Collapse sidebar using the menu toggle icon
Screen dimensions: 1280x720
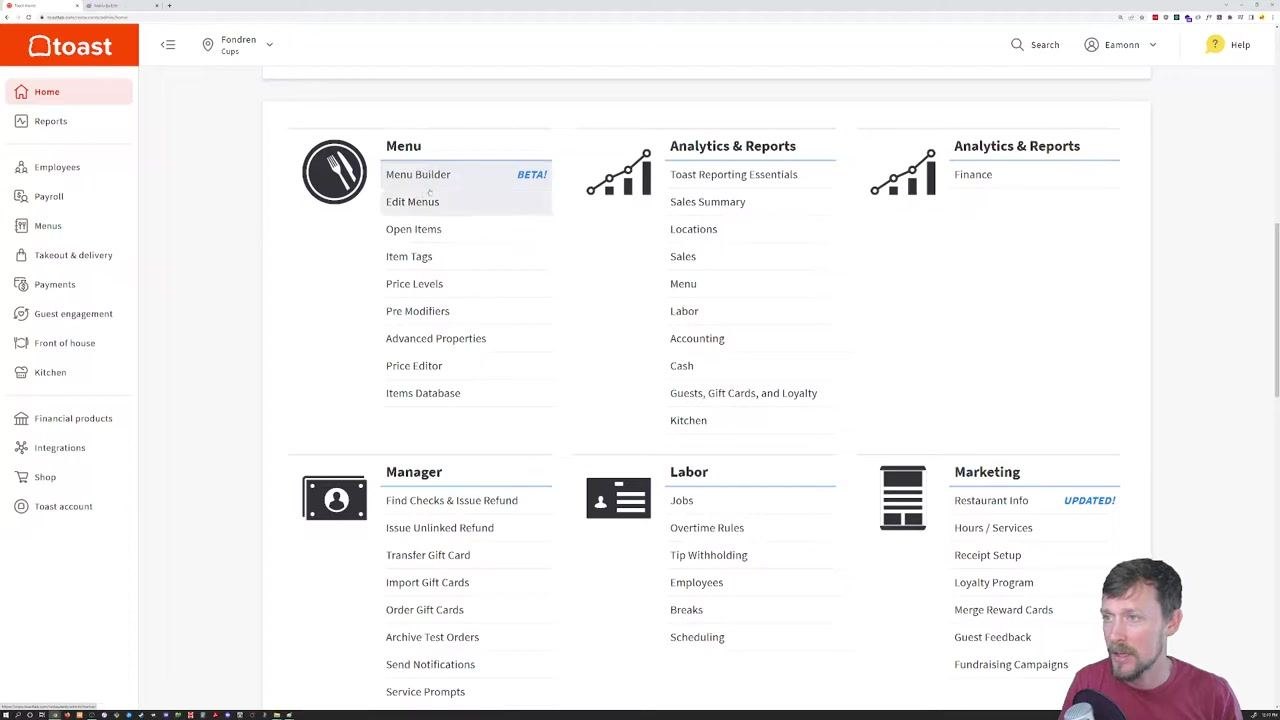click(168, 45)
